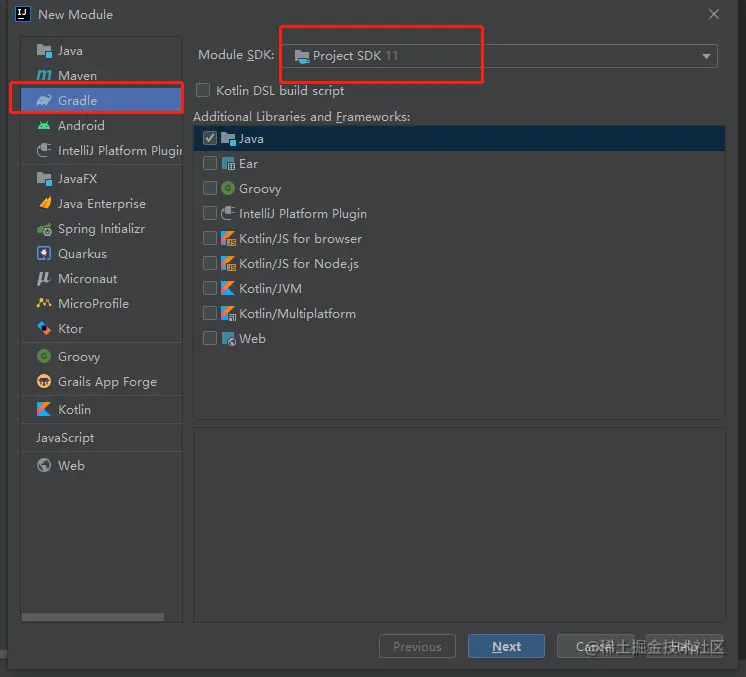This screenshot has height=677, width=746.
Task: Click the MicroProfile icon
Action: pos(44,303)
